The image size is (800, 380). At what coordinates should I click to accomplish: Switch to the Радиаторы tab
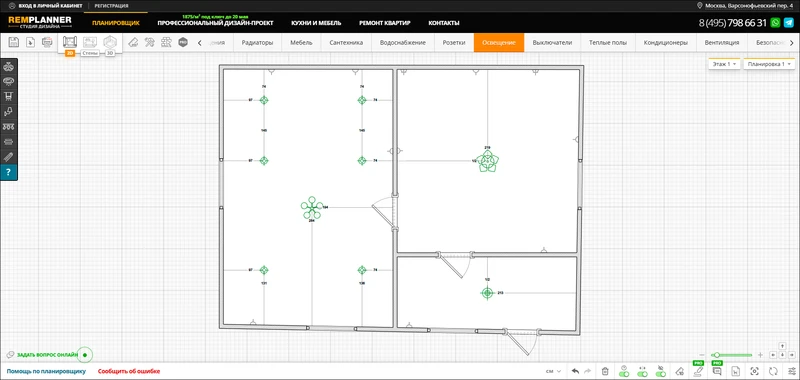tap(258, 42)
